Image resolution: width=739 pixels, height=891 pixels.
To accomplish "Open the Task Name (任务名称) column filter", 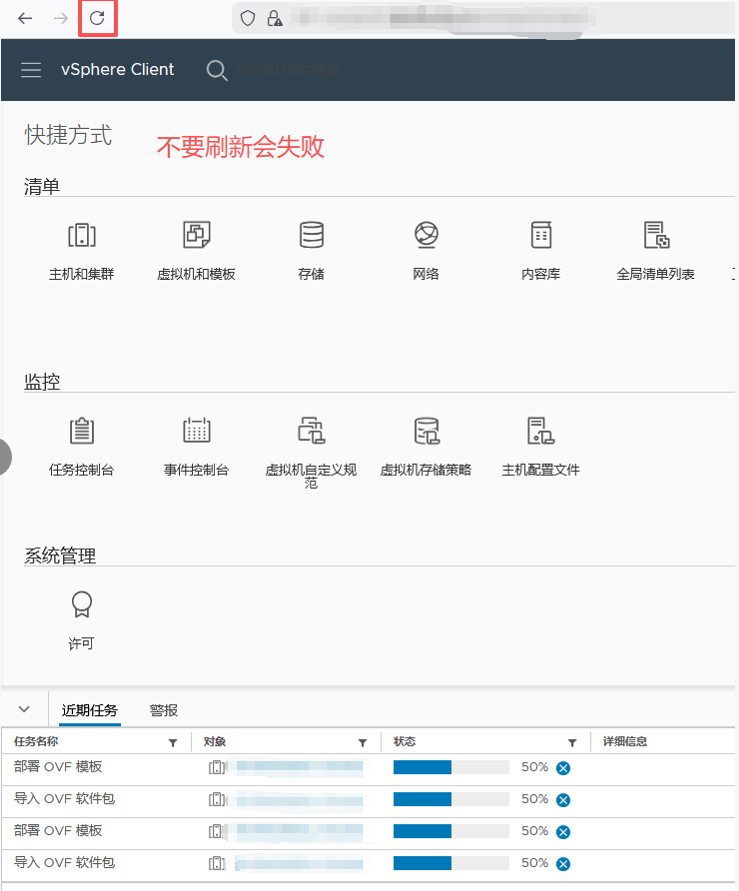I will pos(173,743).
